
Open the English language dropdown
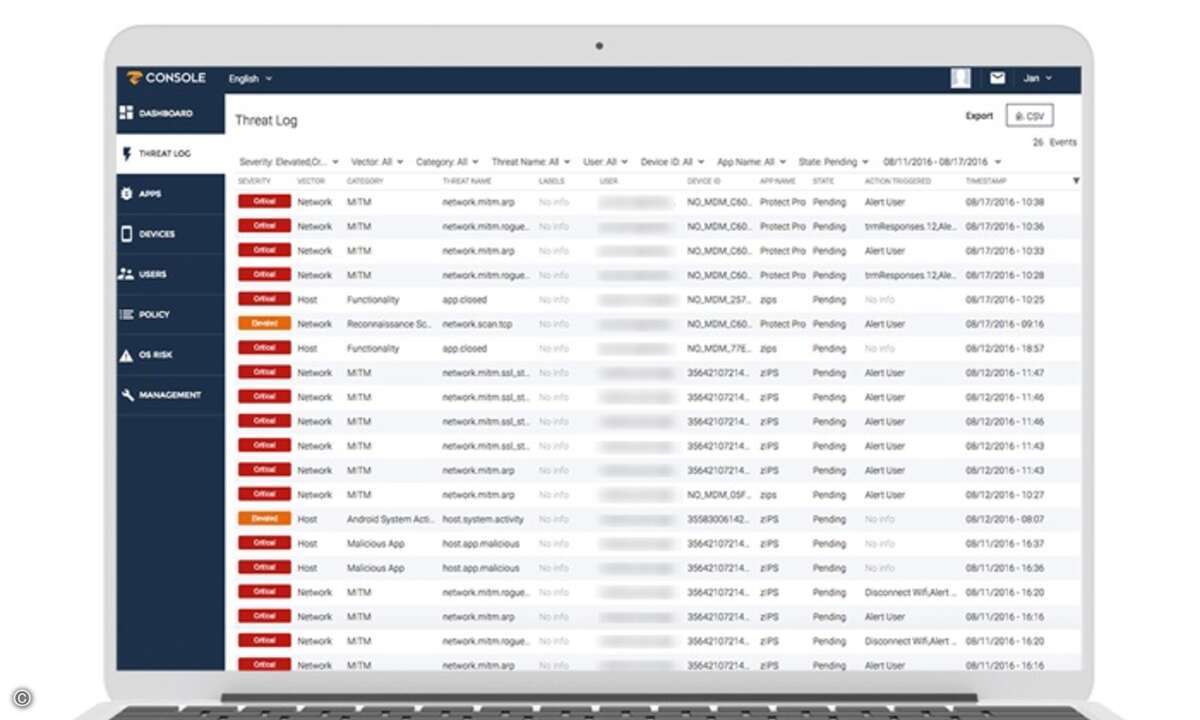click(x=250, y=79)
